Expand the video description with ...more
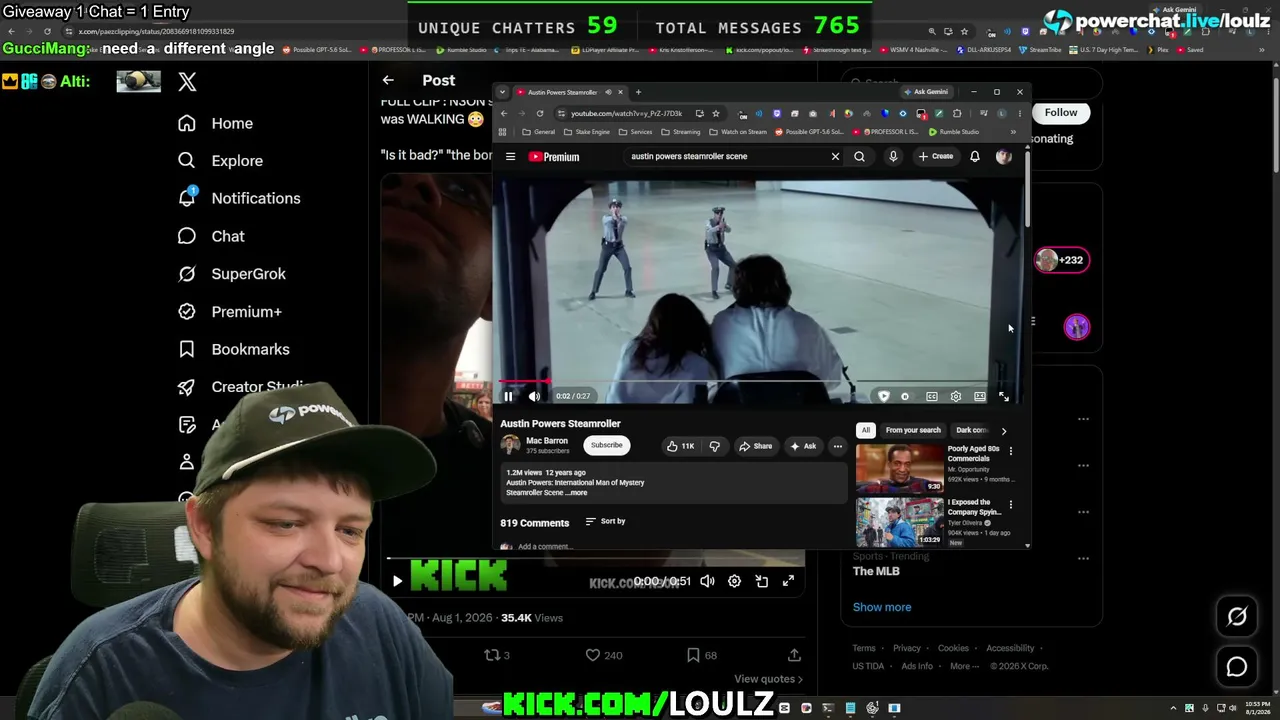 [578, 493]
